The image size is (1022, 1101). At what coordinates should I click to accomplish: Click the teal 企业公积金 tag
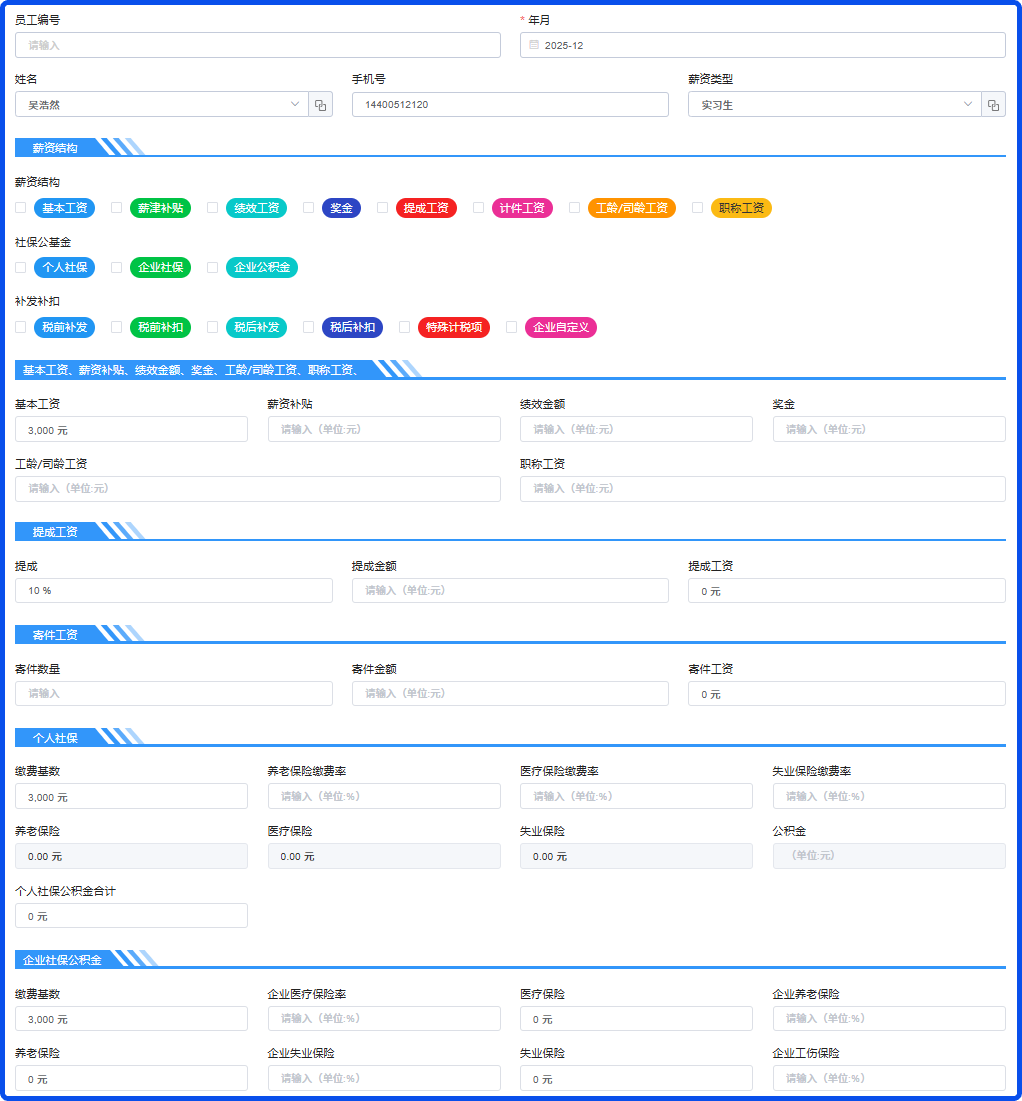(x=261, y=267)
